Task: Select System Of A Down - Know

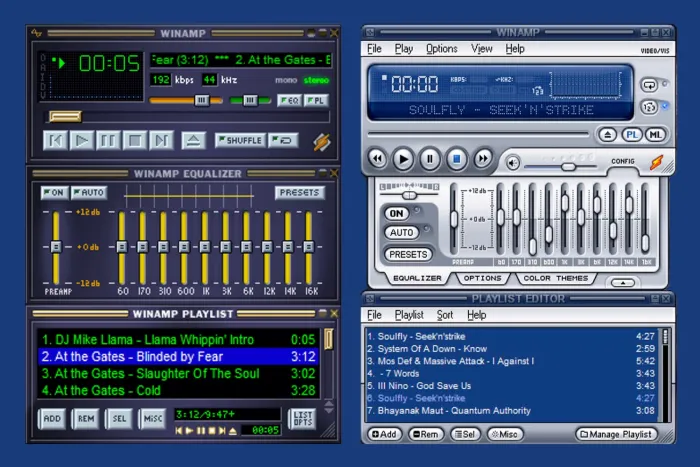Action: pyautogui.click(x=511, y=349)
